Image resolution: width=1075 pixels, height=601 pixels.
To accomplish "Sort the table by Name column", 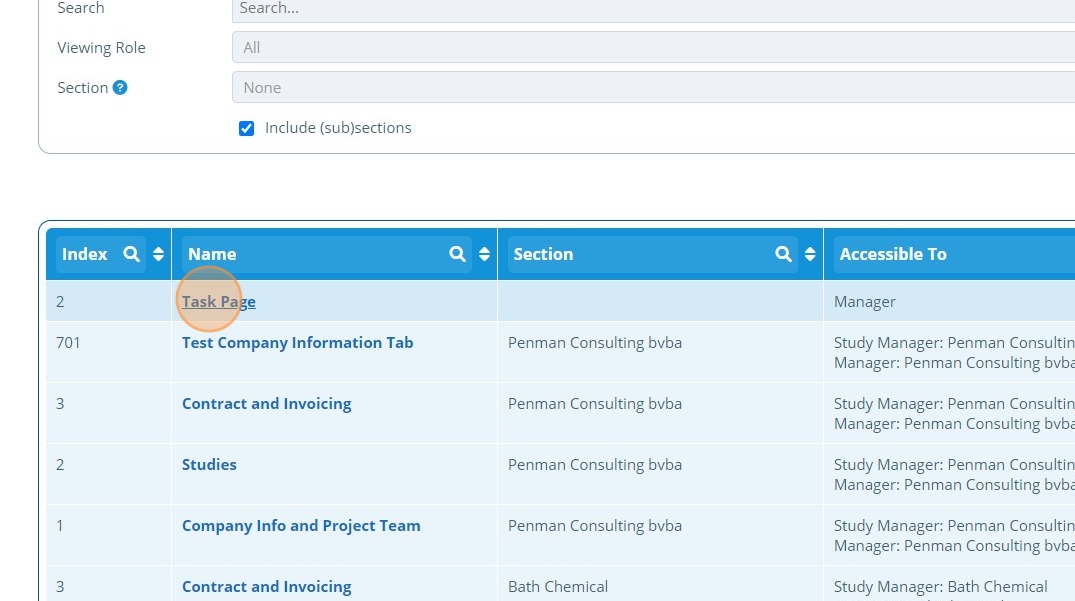I will tap(484, 254).
